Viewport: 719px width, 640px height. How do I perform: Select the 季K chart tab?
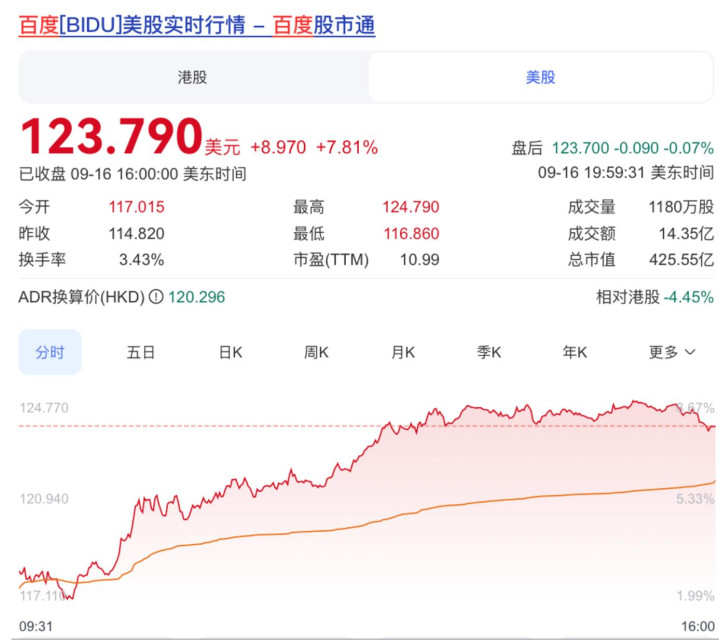click(489, 352)
